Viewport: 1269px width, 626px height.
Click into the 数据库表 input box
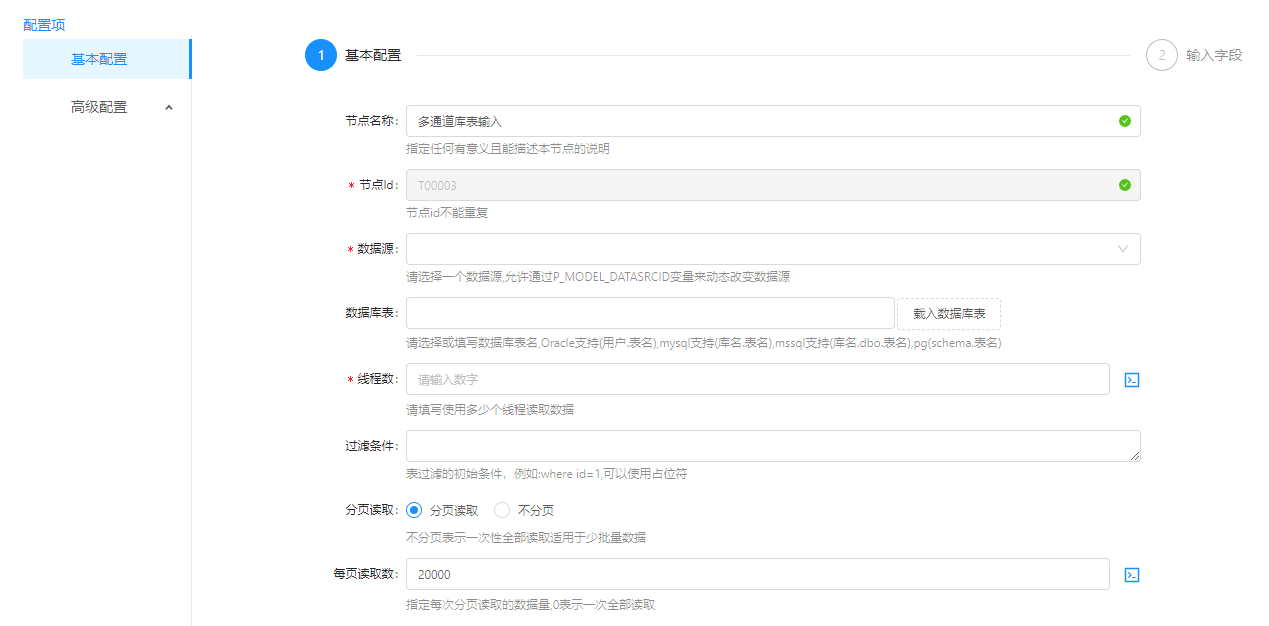650,313
